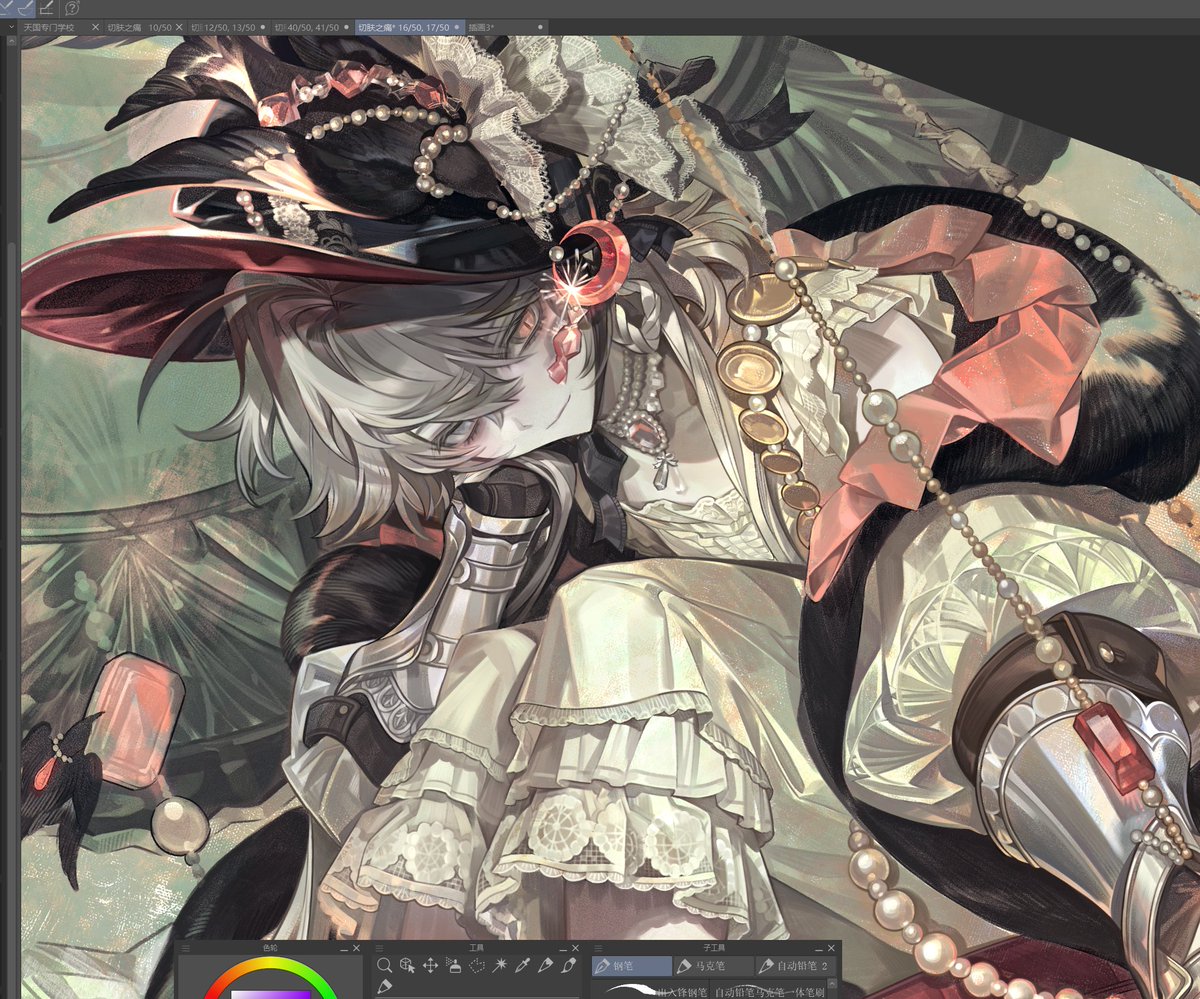Select the tool icon in second row of Tools panel
The height and width of the screenshot is (999, 1200).
pos(384,987)
